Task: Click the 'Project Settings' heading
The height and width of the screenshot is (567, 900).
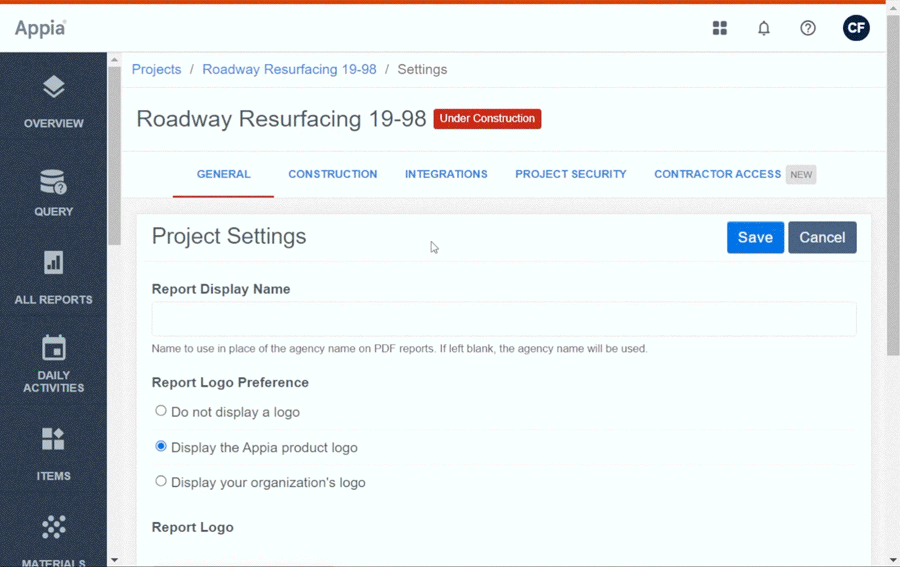Action: [229, 236]
